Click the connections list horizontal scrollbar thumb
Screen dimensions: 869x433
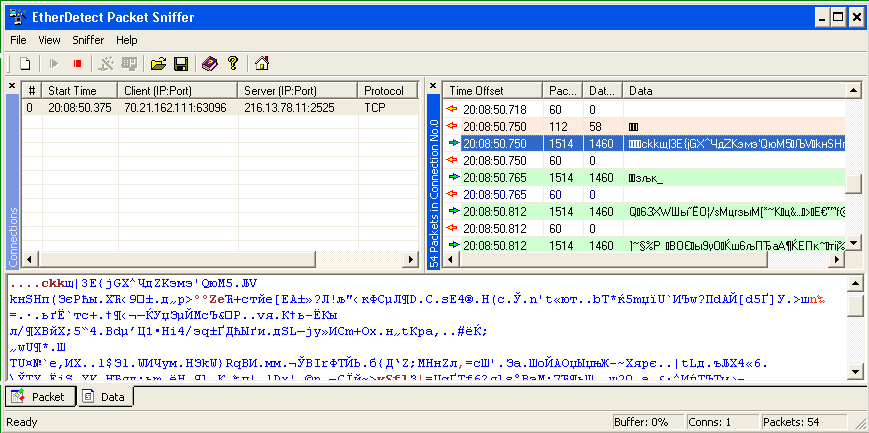176,259
